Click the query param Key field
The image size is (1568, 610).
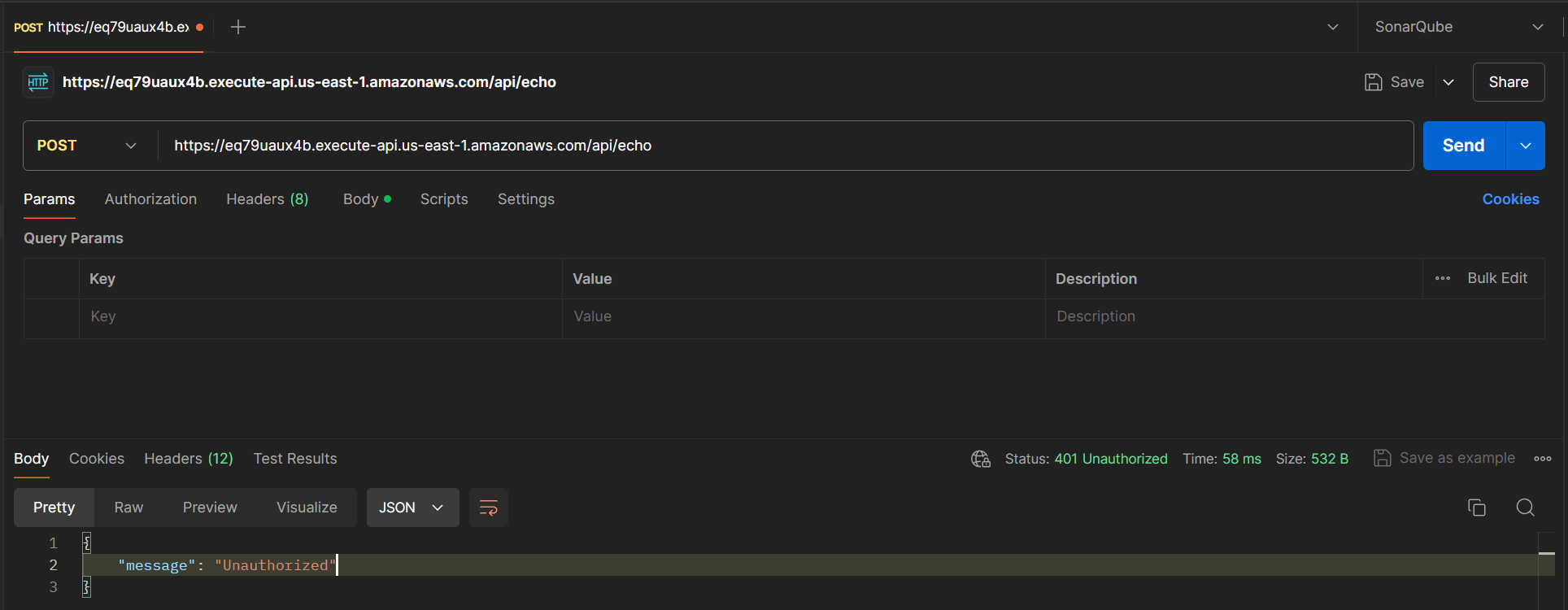(321, 316)
